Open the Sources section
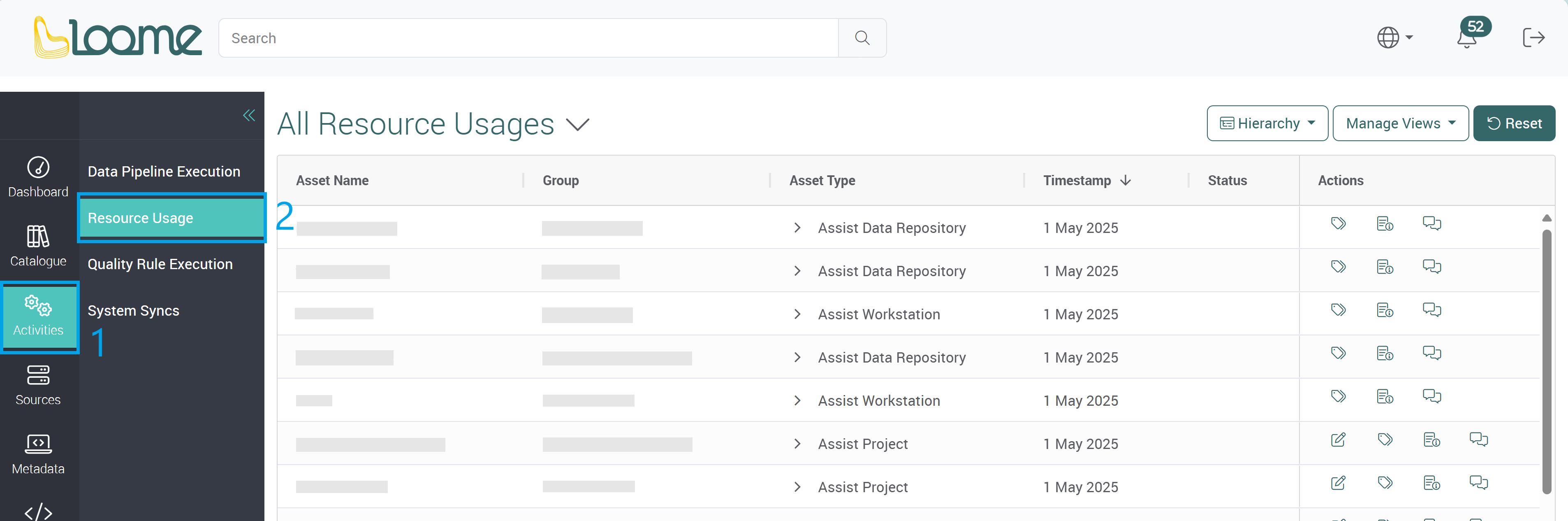This screenshot has height=521, width=1568. click(38, 385)
